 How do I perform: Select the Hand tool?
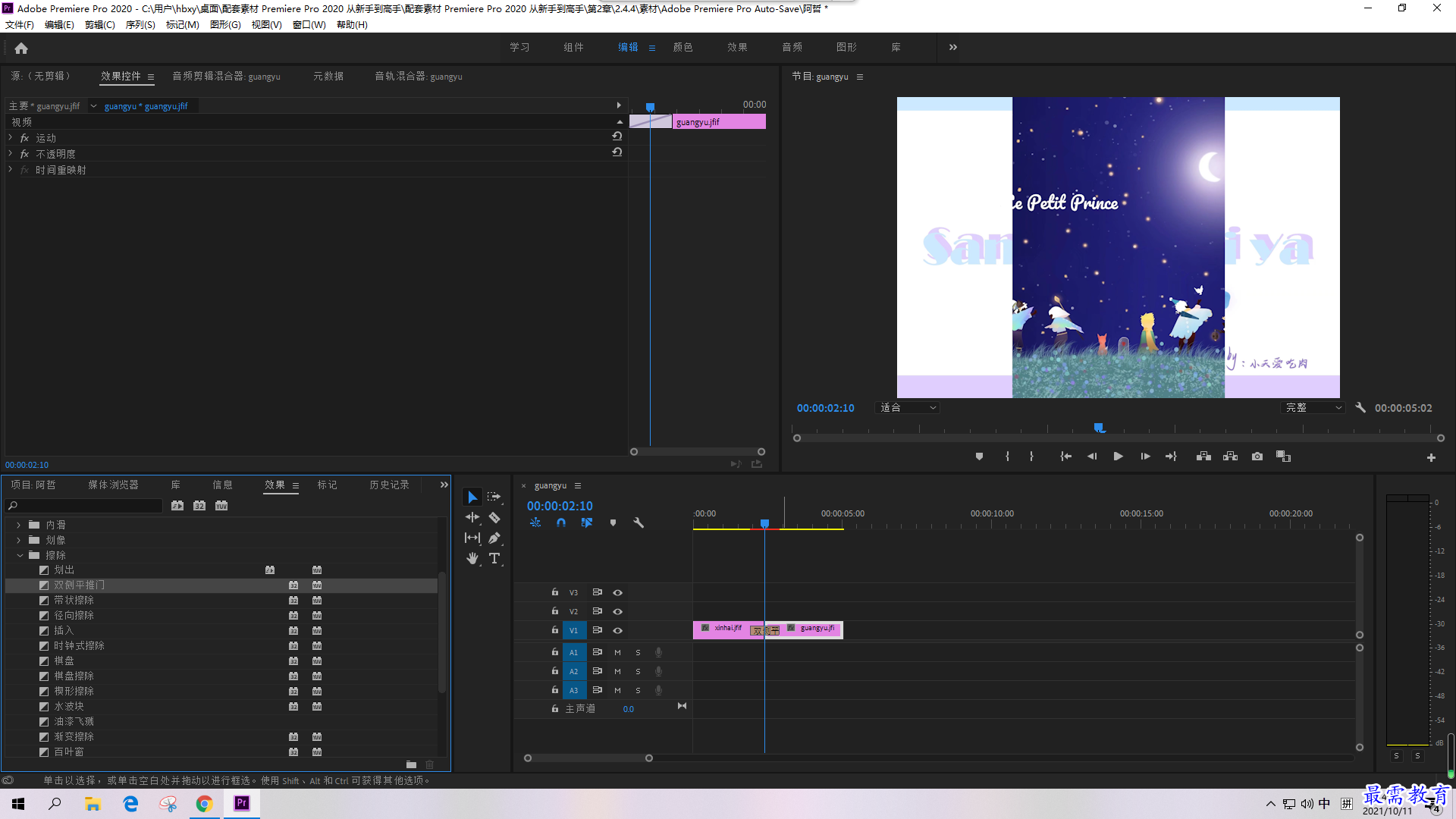point(472,558)
